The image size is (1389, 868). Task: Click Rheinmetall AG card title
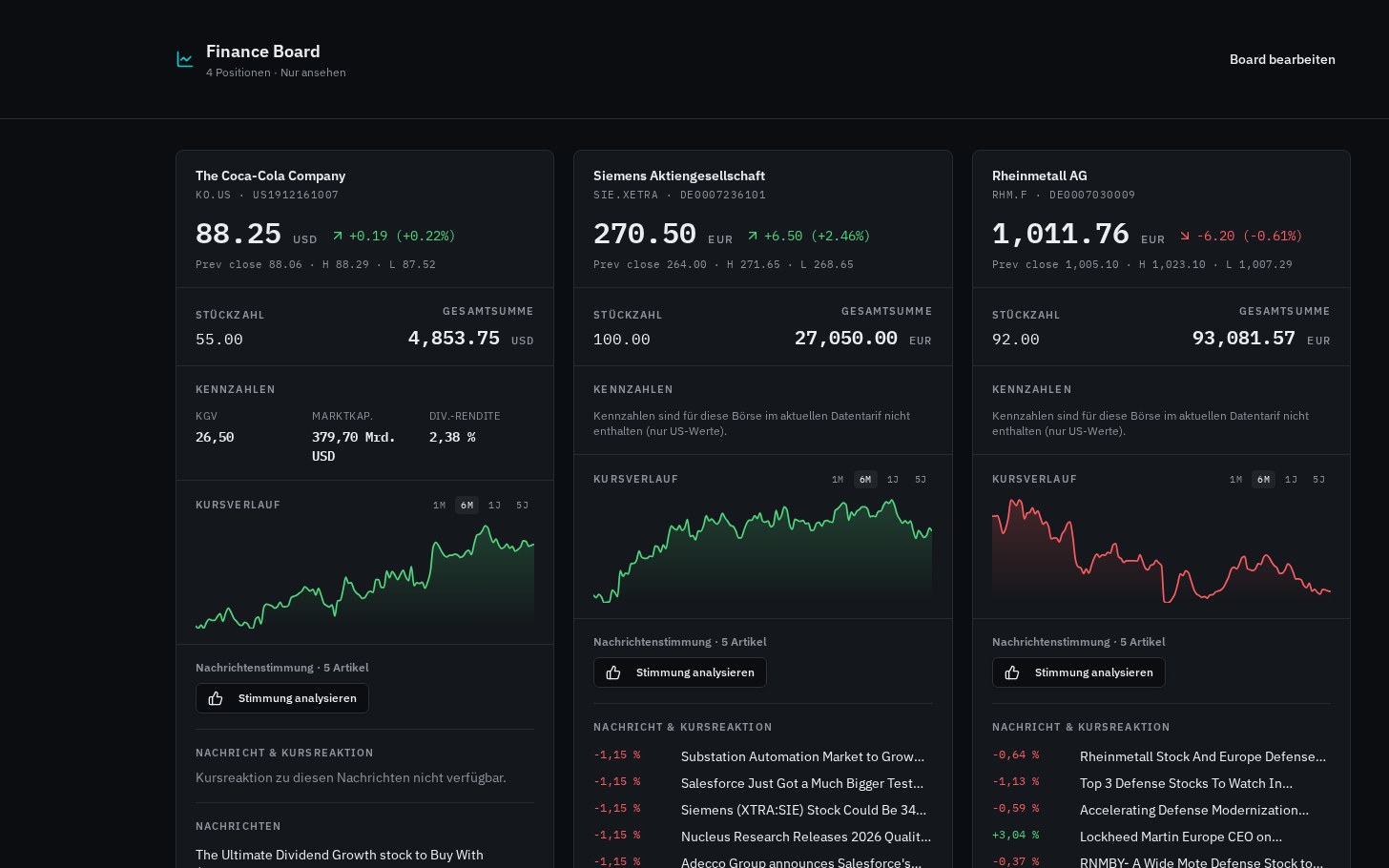pos(1040,176)
